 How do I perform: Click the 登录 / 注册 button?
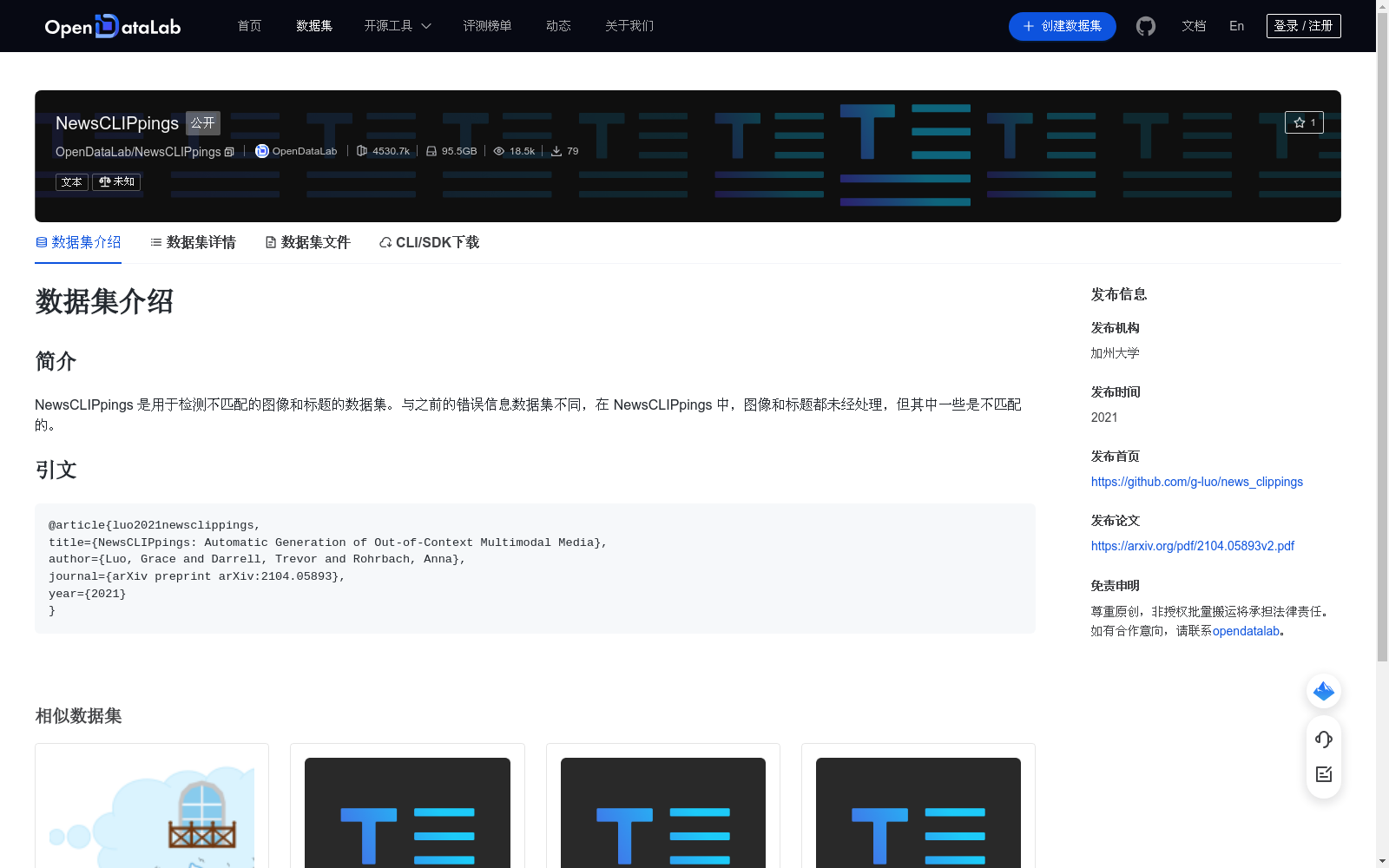[x=1303, y=26]
